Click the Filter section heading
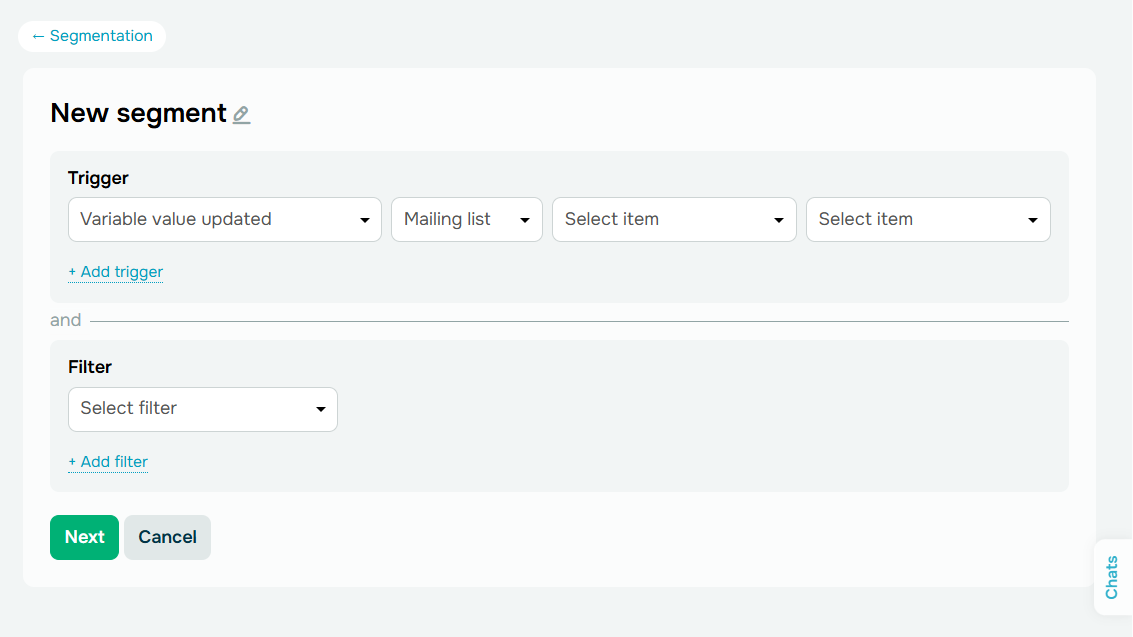 click(x=90, y=368)
